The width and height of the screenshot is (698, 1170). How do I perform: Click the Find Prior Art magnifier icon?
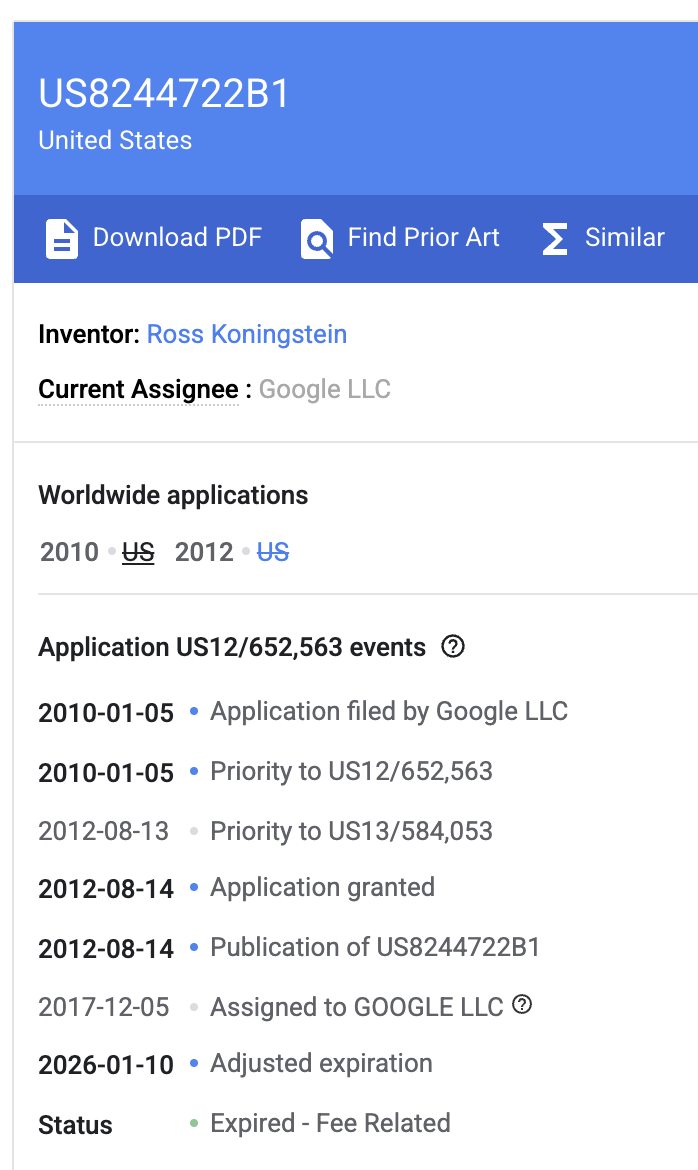pos(317,239)
